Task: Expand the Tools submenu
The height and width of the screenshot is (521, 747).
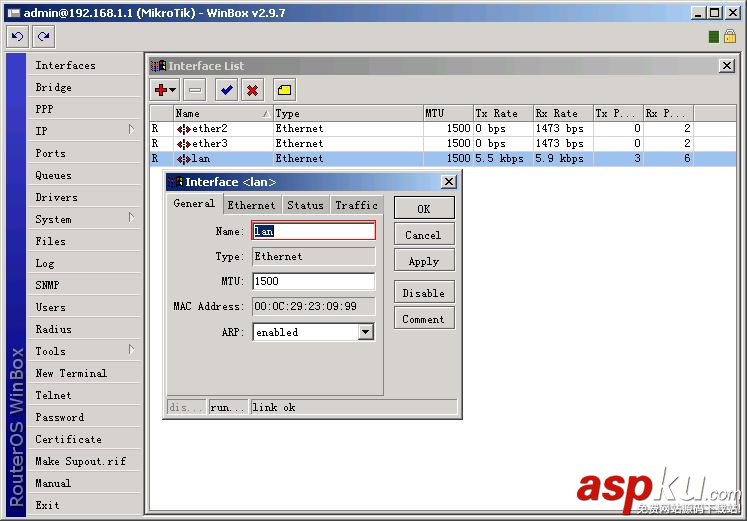Action: [131, 350]
